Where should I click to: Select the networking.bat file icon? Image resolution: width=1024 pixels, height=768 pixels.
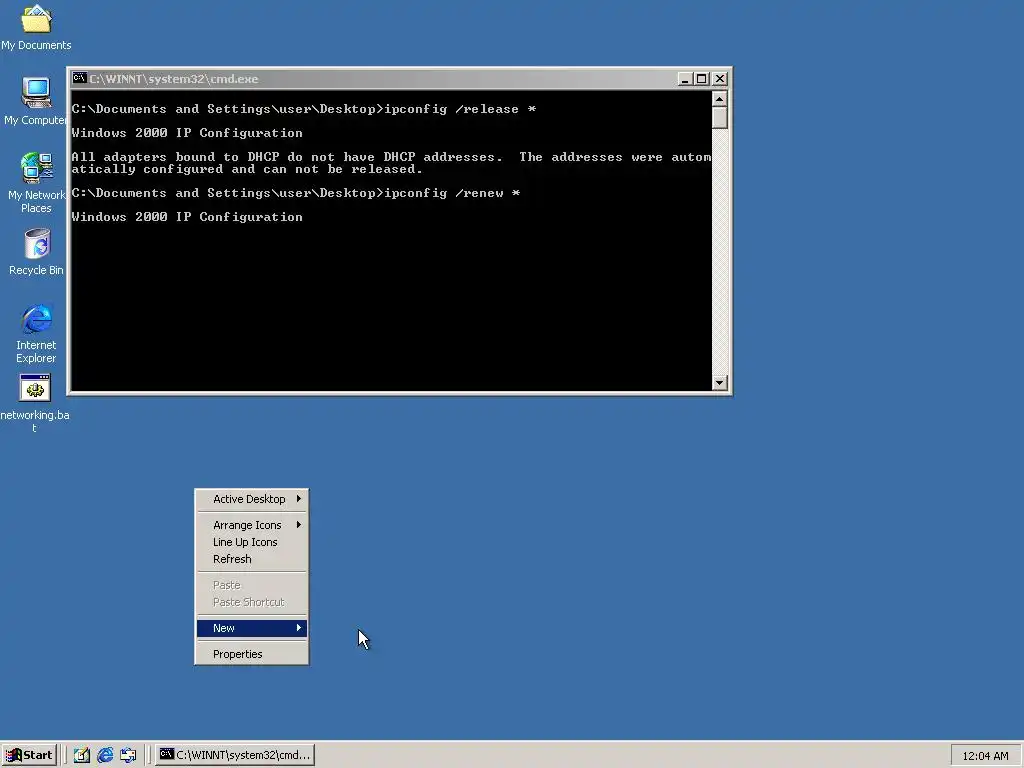click(35, 402)
